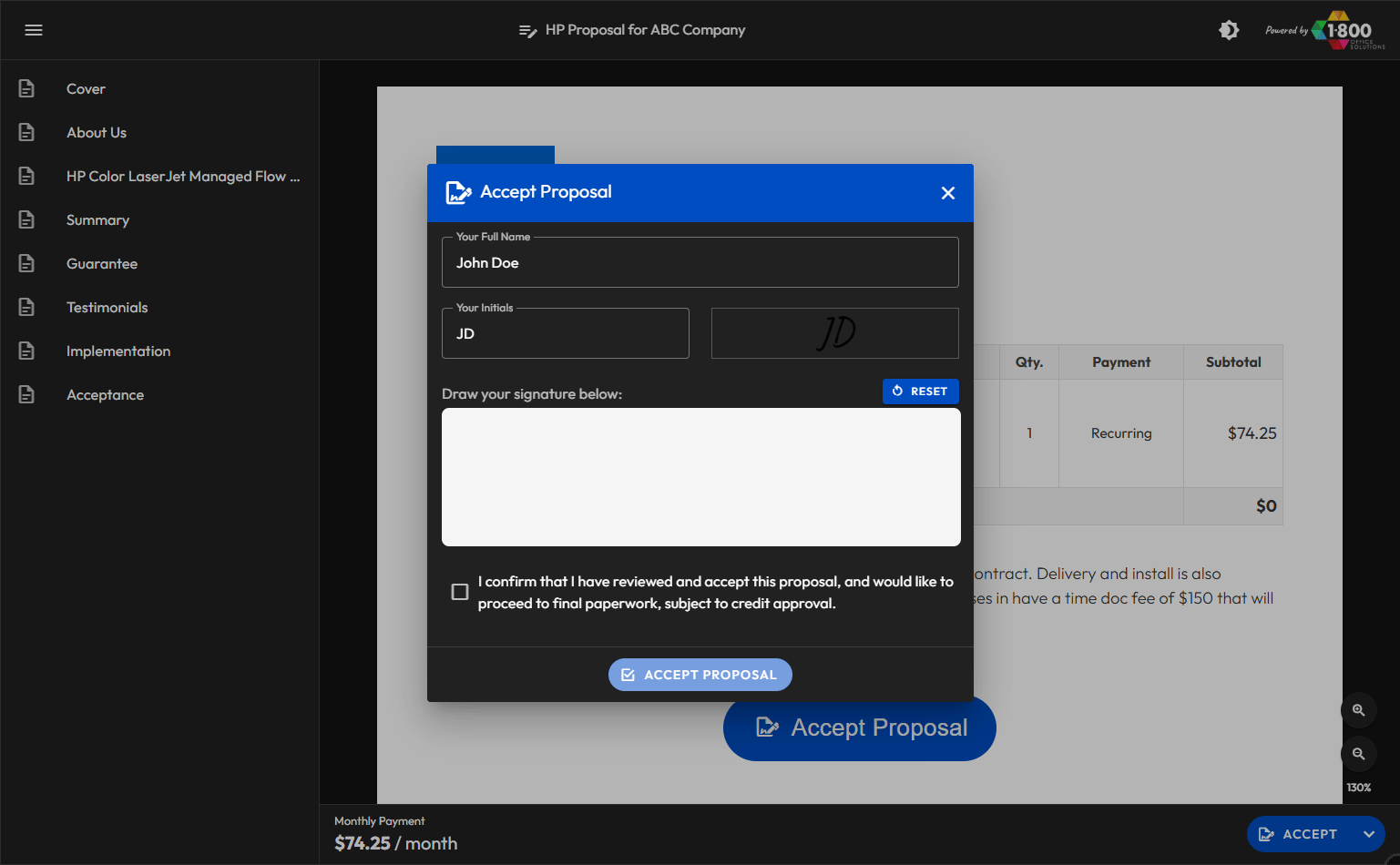Screen dimensions: 1400x865
Task: Open the hamburger navigation menu
Action: point(34,30)
